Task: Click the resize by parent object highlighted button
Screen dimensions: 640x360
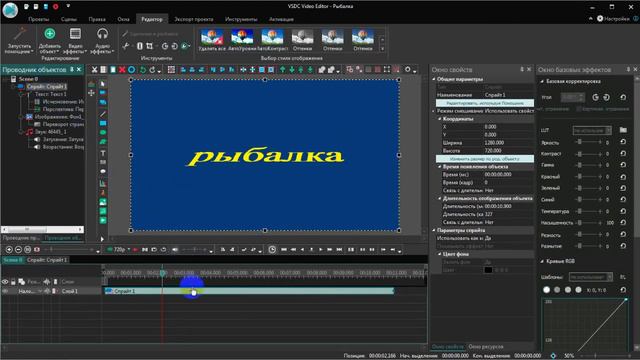Action: 484,159
